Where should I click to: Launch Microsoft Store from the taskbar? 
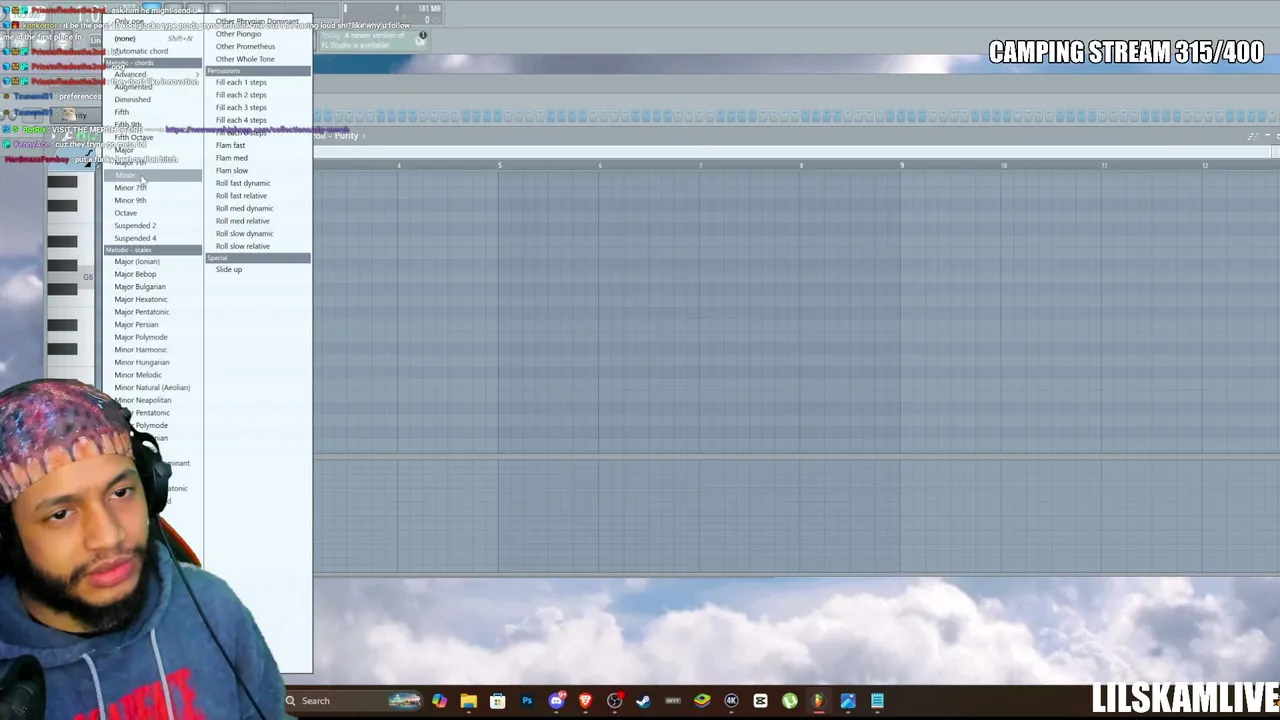497,700
